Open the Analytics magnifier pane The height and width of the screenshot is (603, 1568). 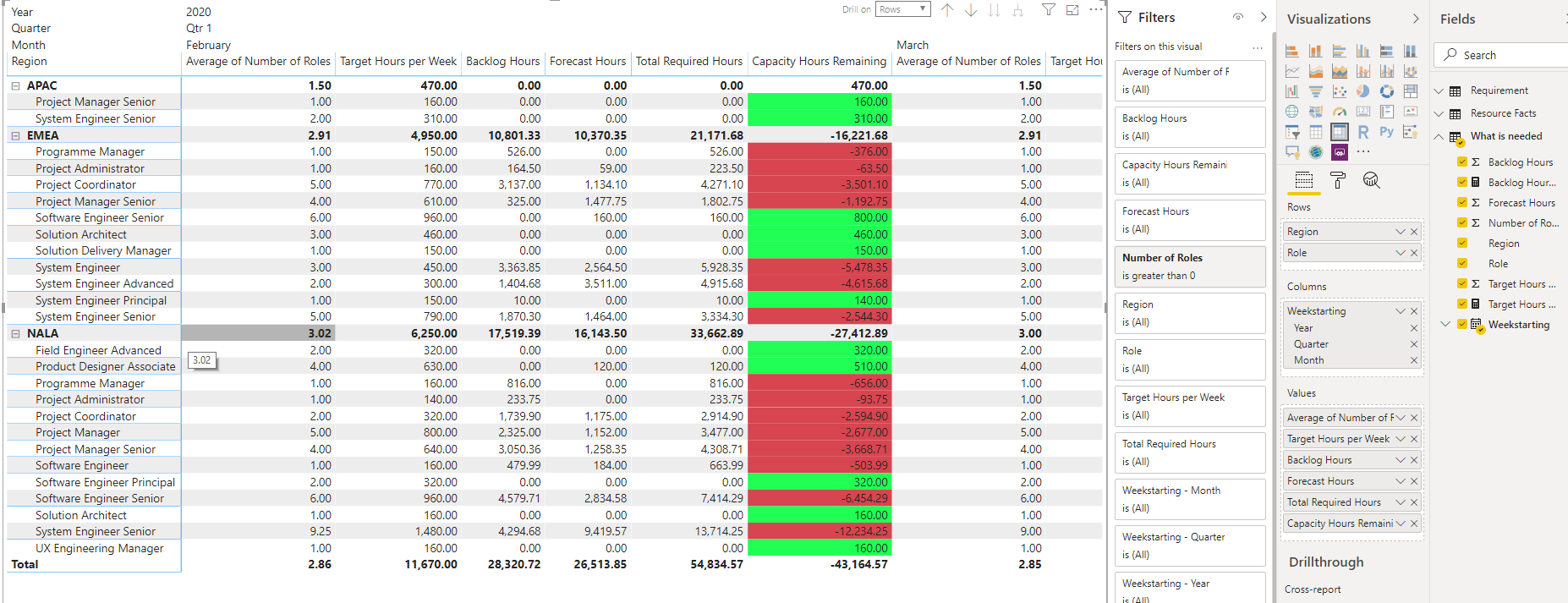1372,180
